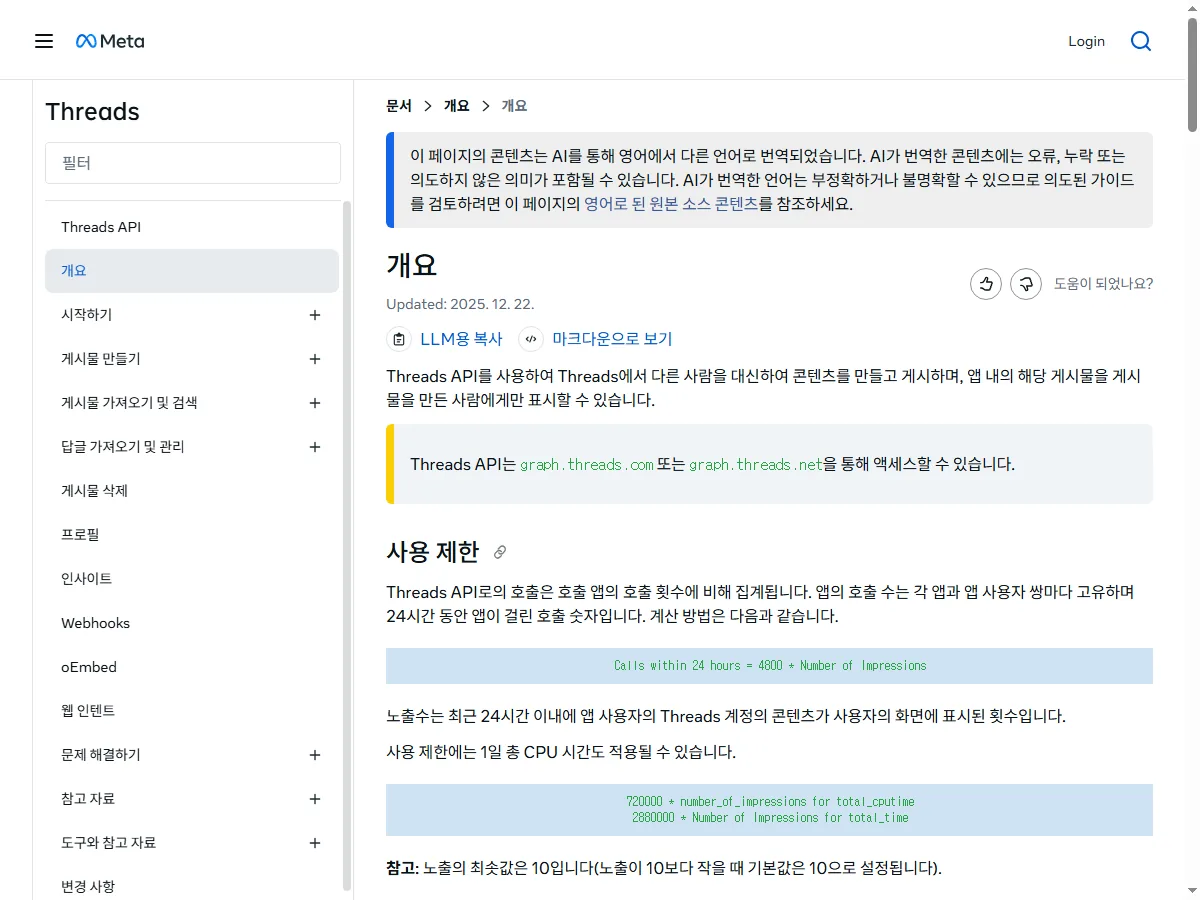Open 변경 사항 sidebar page
The width and height of the screenshot is (1200, 900).
tap(192, 887)
